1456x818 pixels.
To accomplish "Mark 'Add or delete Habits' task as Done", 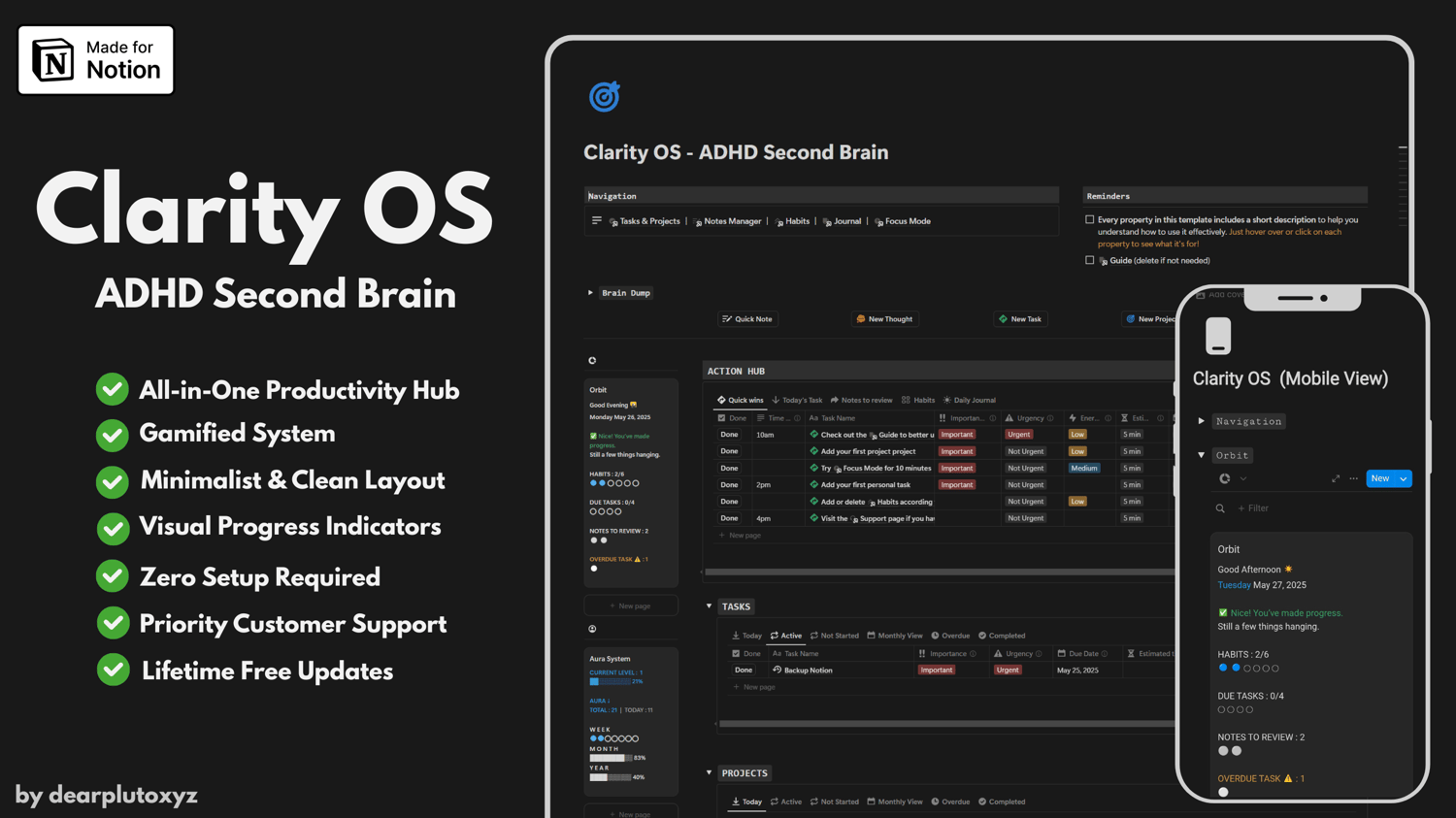I will tap(729, 502).
